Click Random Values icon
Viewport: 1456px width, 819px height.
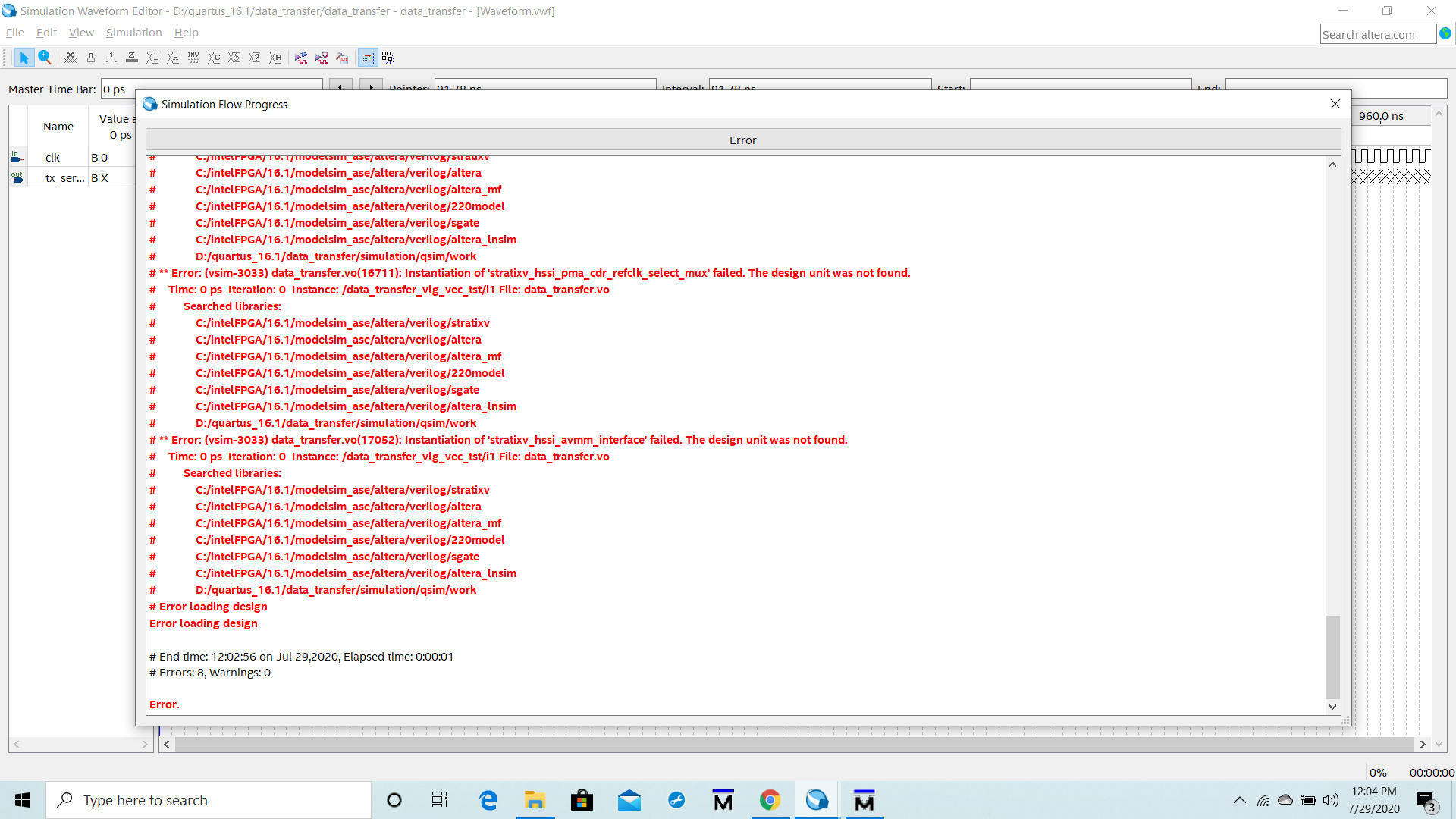pos(276,58)
